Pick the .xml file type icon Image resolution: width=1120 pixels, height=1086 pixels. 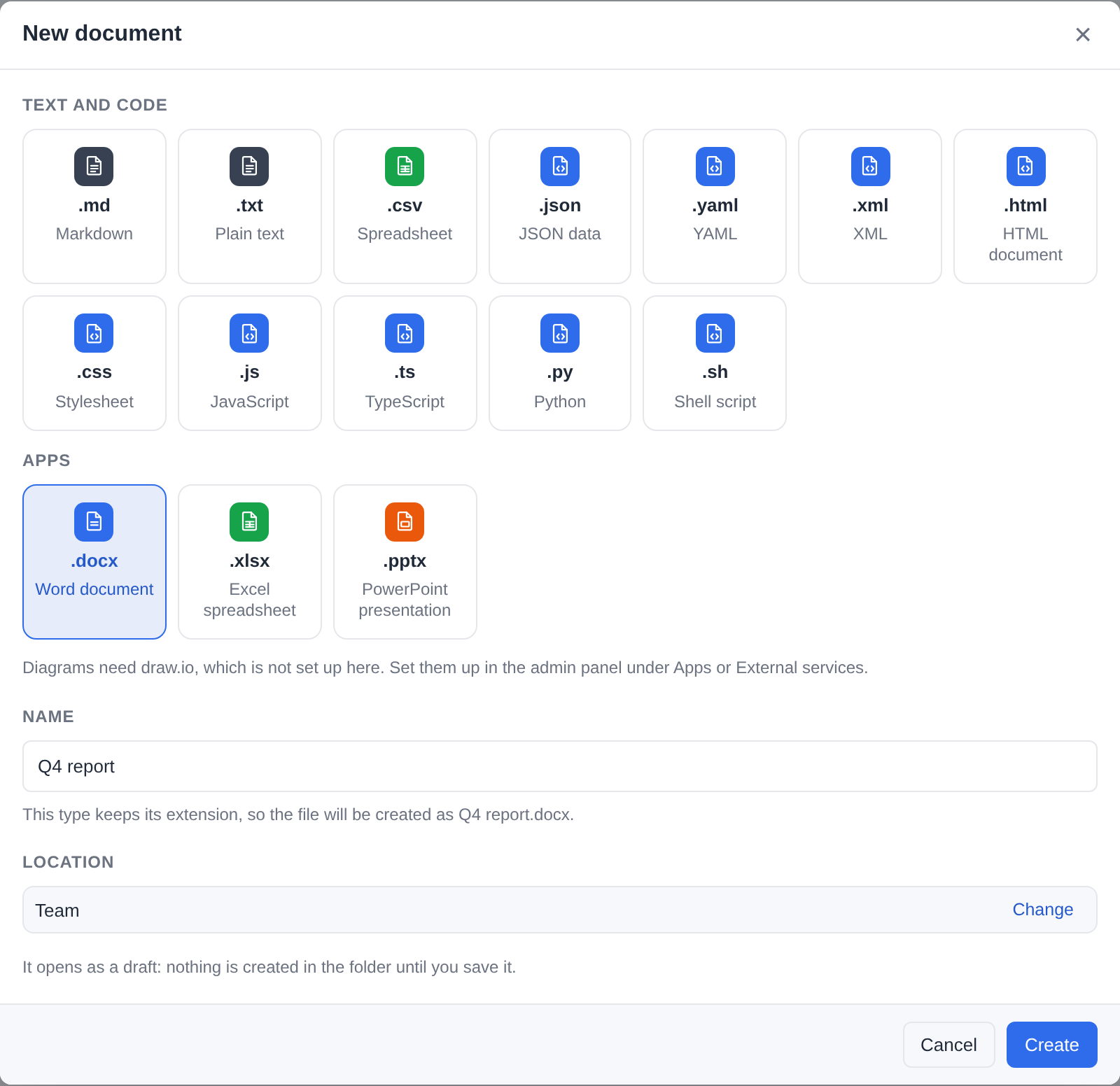click(x=871, y=167)
